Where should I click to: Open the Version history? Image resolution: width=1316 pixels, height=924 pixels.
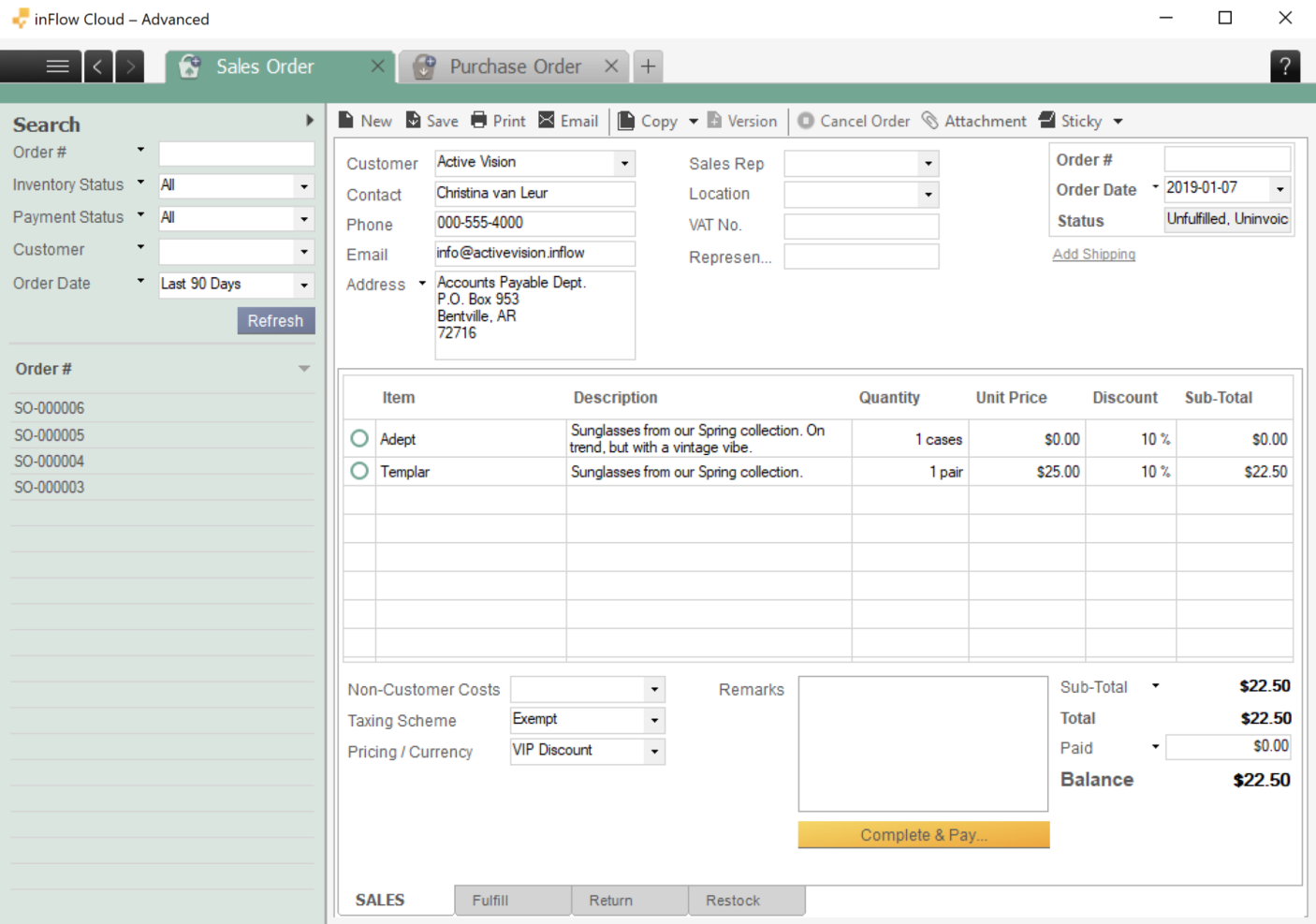[x=742, y=121]
